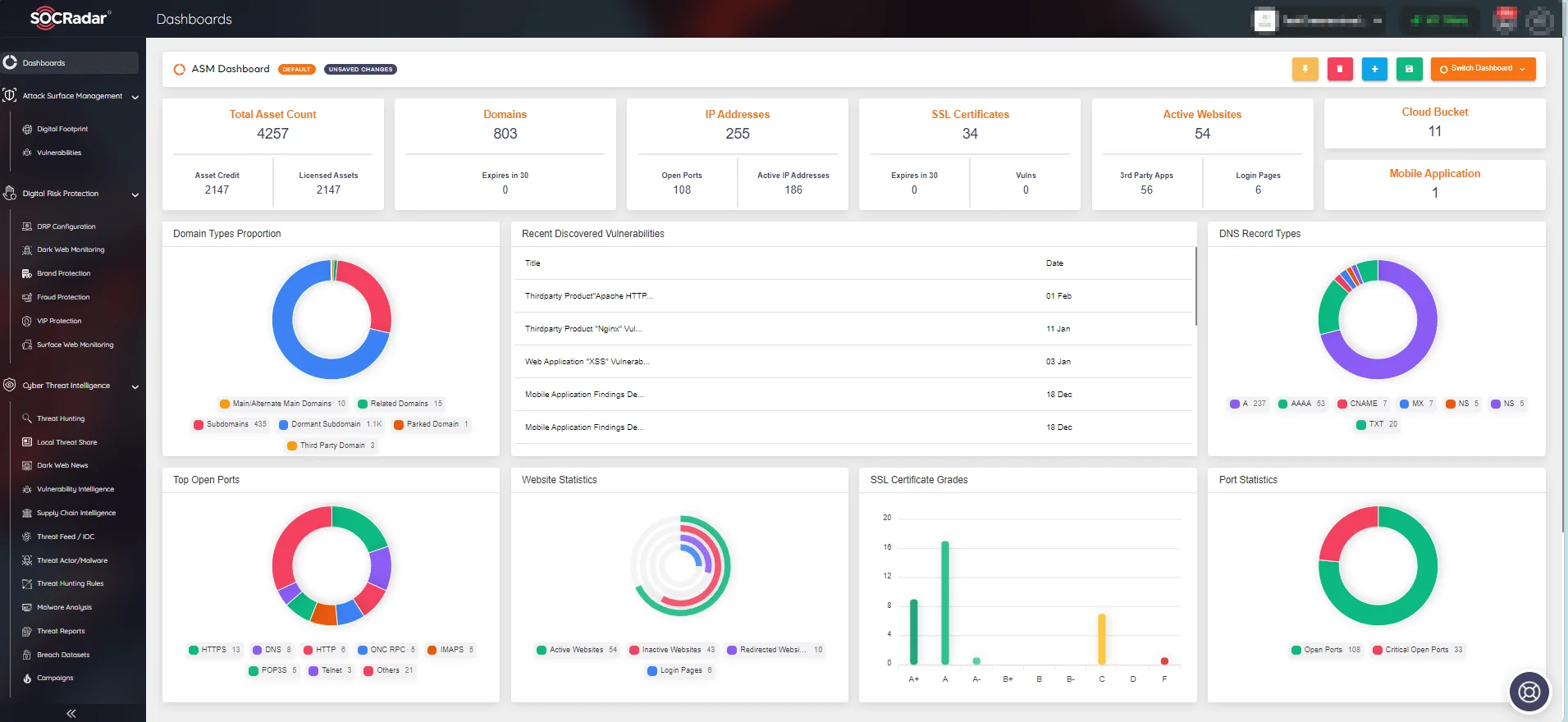The image size is (1568, 722).
Task: Click the Surface Web Monitoring icon
Action: 27,345
